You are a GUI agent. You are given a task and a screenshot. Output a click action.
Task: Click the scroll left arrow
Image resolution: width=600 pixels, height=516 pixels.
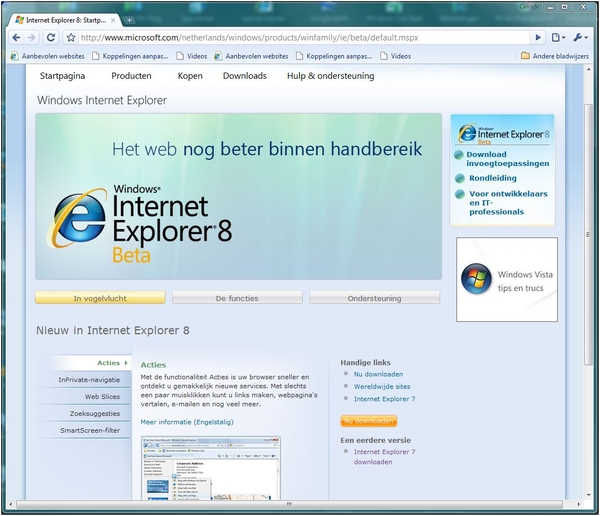(11, 504)
